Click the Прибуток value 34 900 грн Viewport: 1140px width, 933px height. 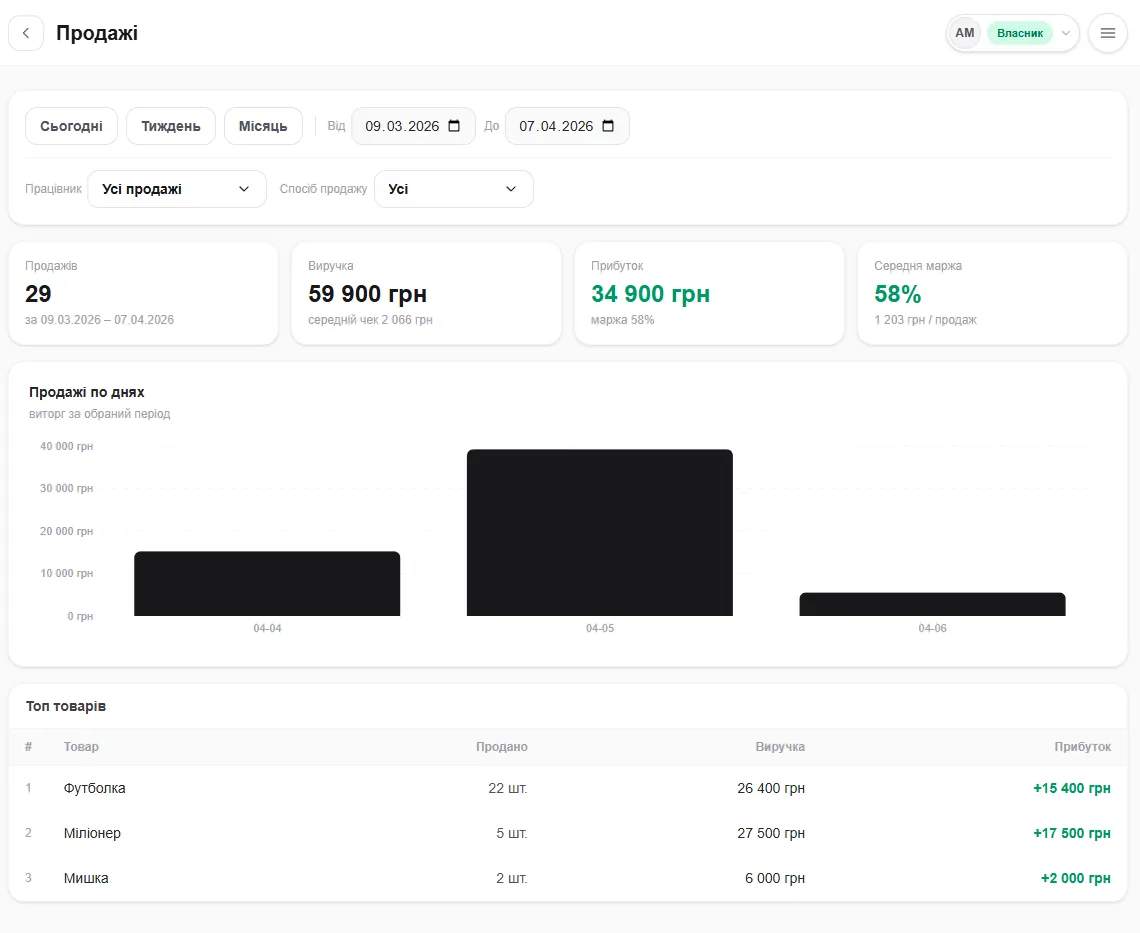[651, 294]
